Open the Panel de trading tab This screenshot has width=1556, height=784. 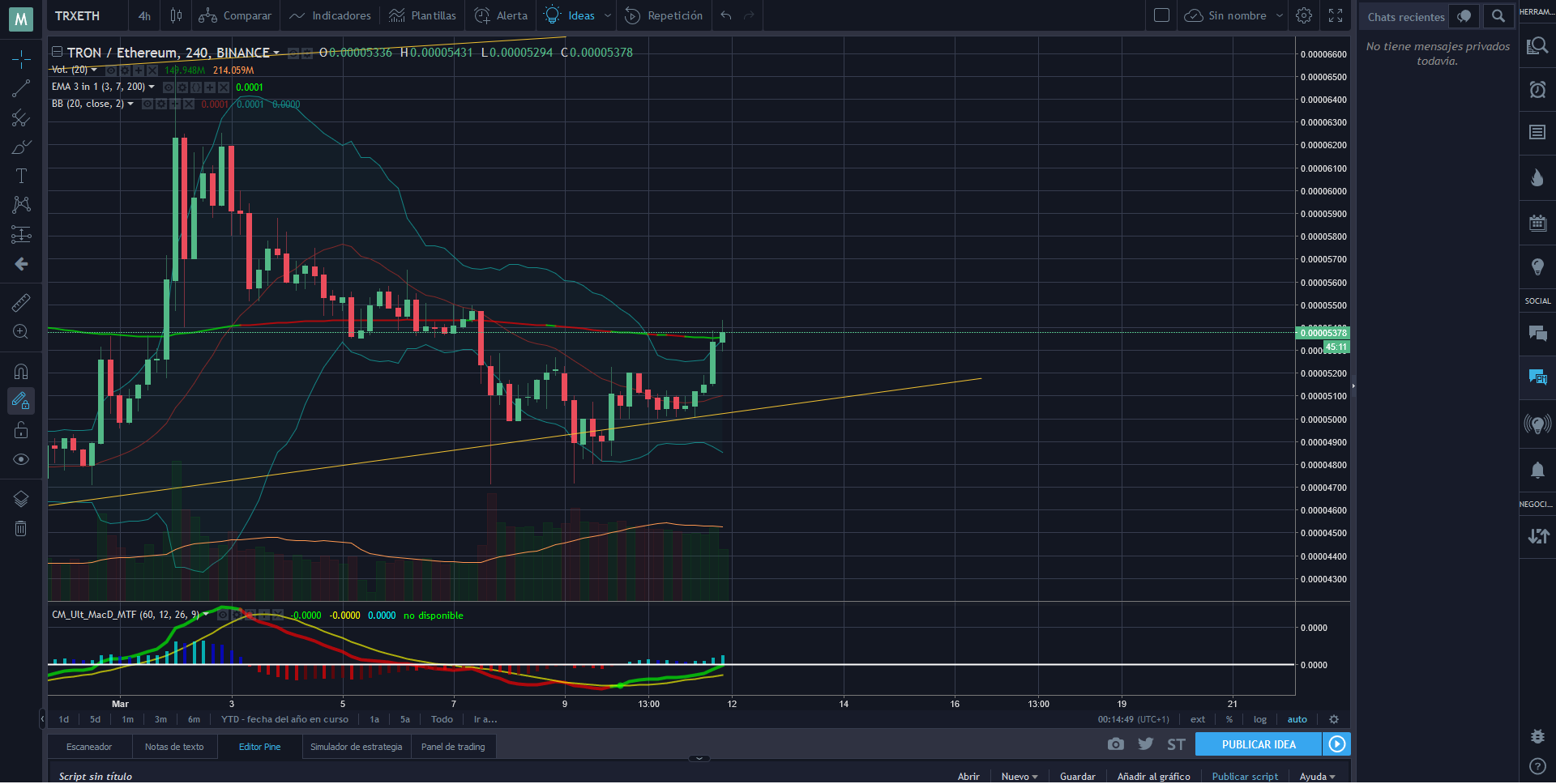tap(453, 747)
